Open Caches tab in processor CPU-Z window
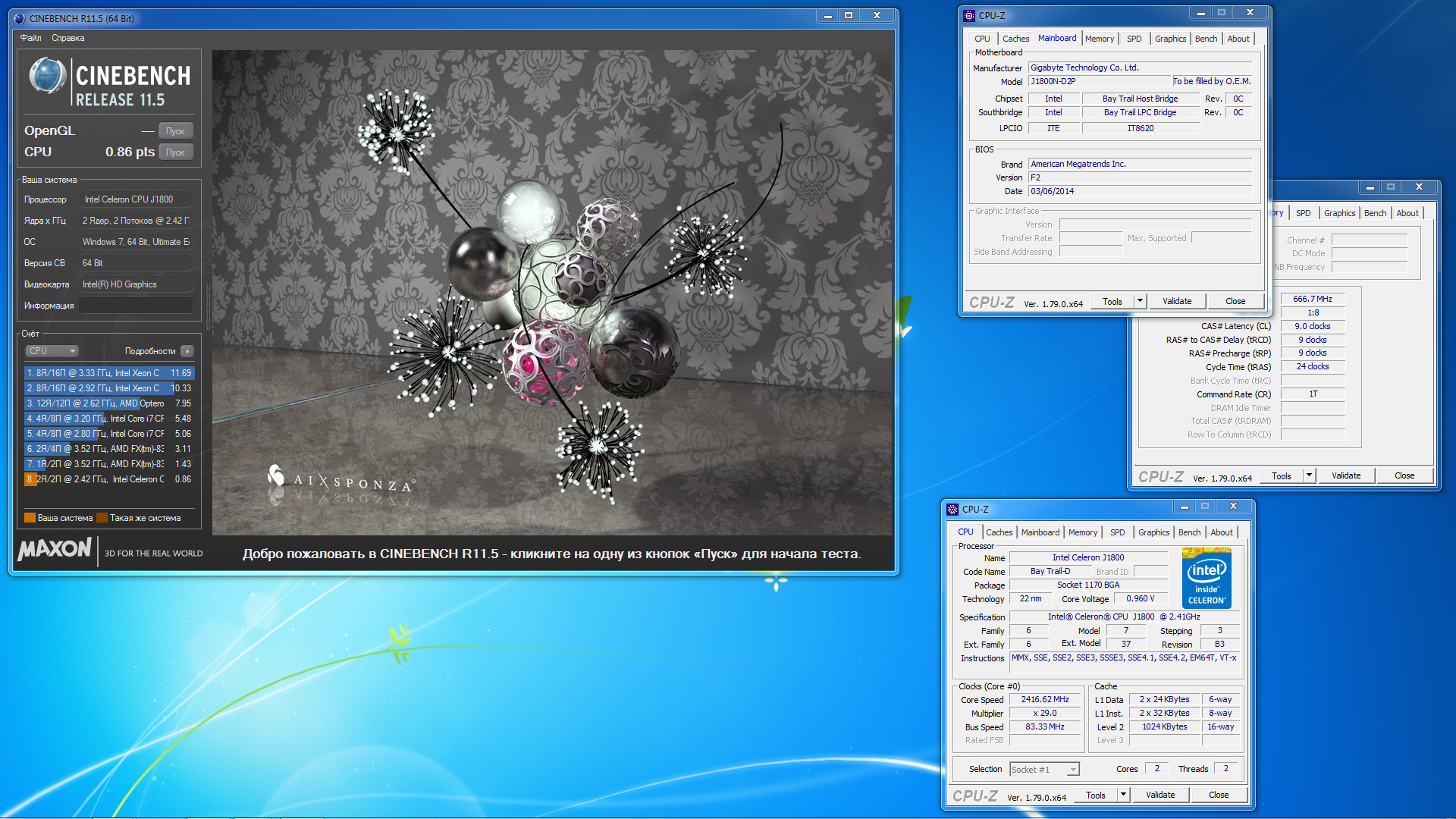1456x819 pixels. [999, 532]
